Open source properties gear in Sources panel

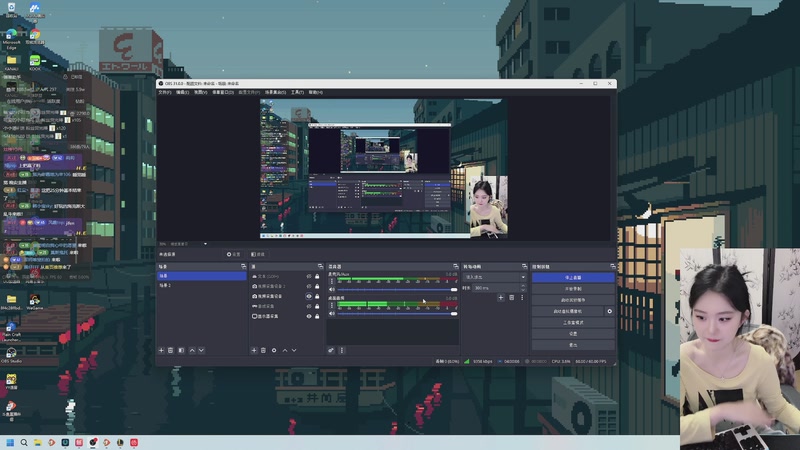[274, 351]
